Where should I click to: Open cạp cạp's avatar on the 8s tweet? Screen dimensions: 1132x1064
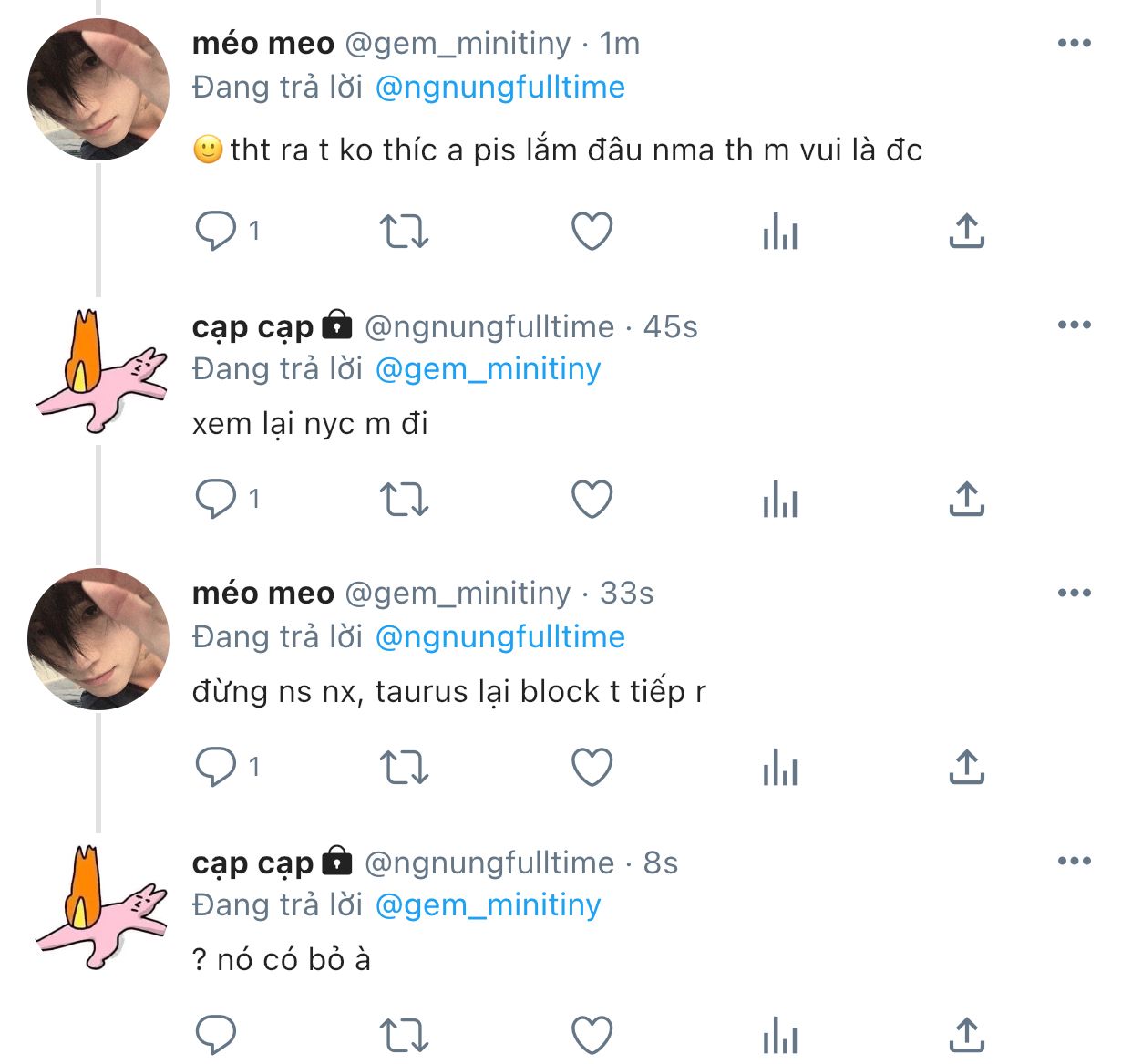100,907
